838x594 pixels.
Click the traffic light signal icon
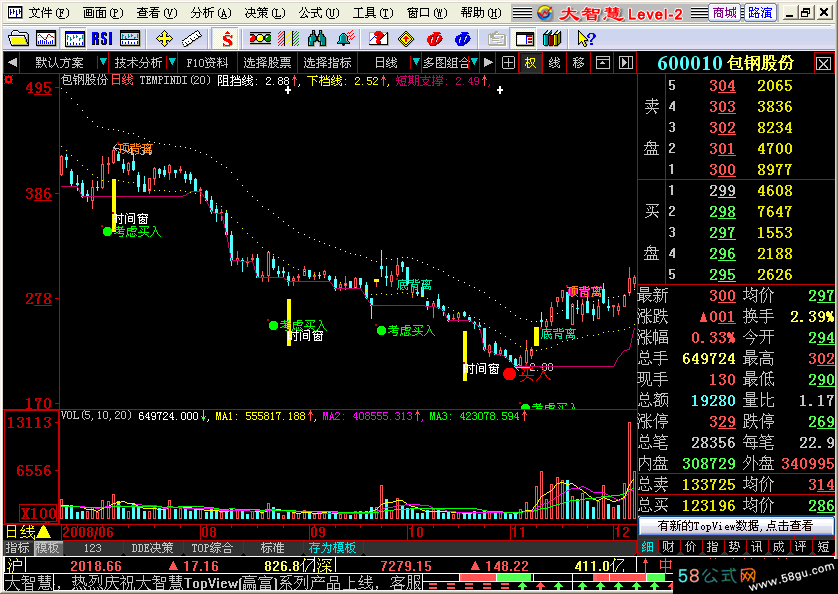point(260,38)
